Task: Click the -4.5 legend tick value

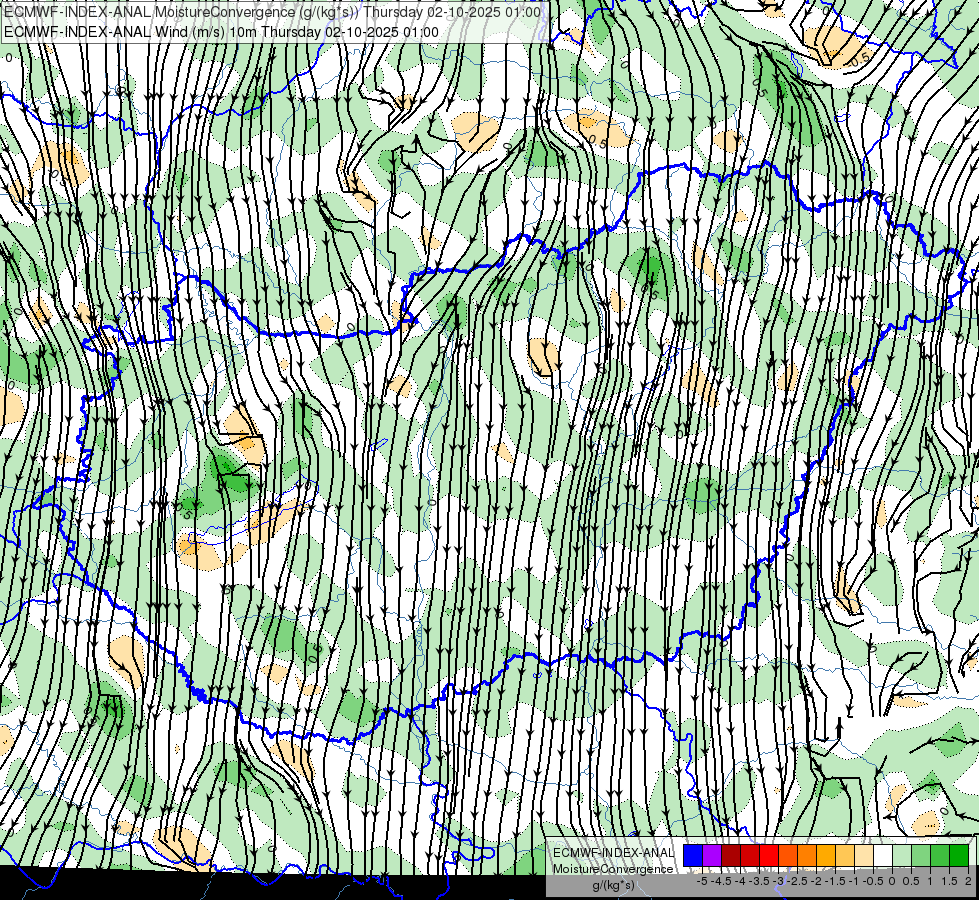Action: click(x=721, y=881)
